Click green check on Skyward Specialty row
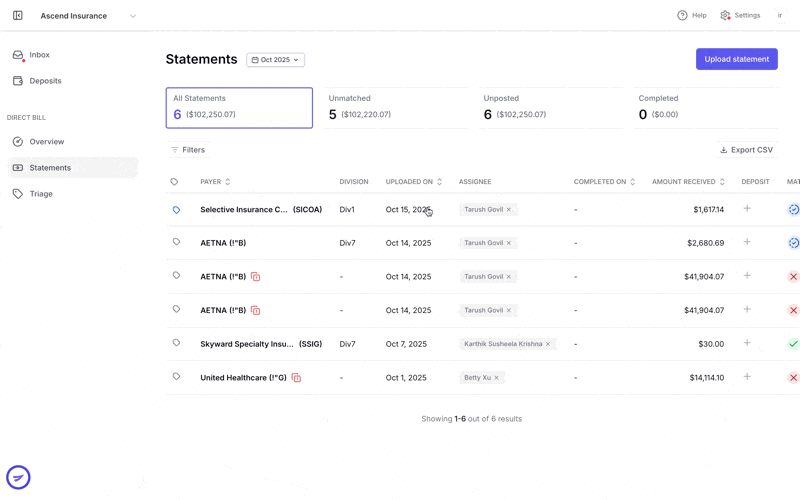The width and height of the screenshot is (800, 500). [793, 344]
